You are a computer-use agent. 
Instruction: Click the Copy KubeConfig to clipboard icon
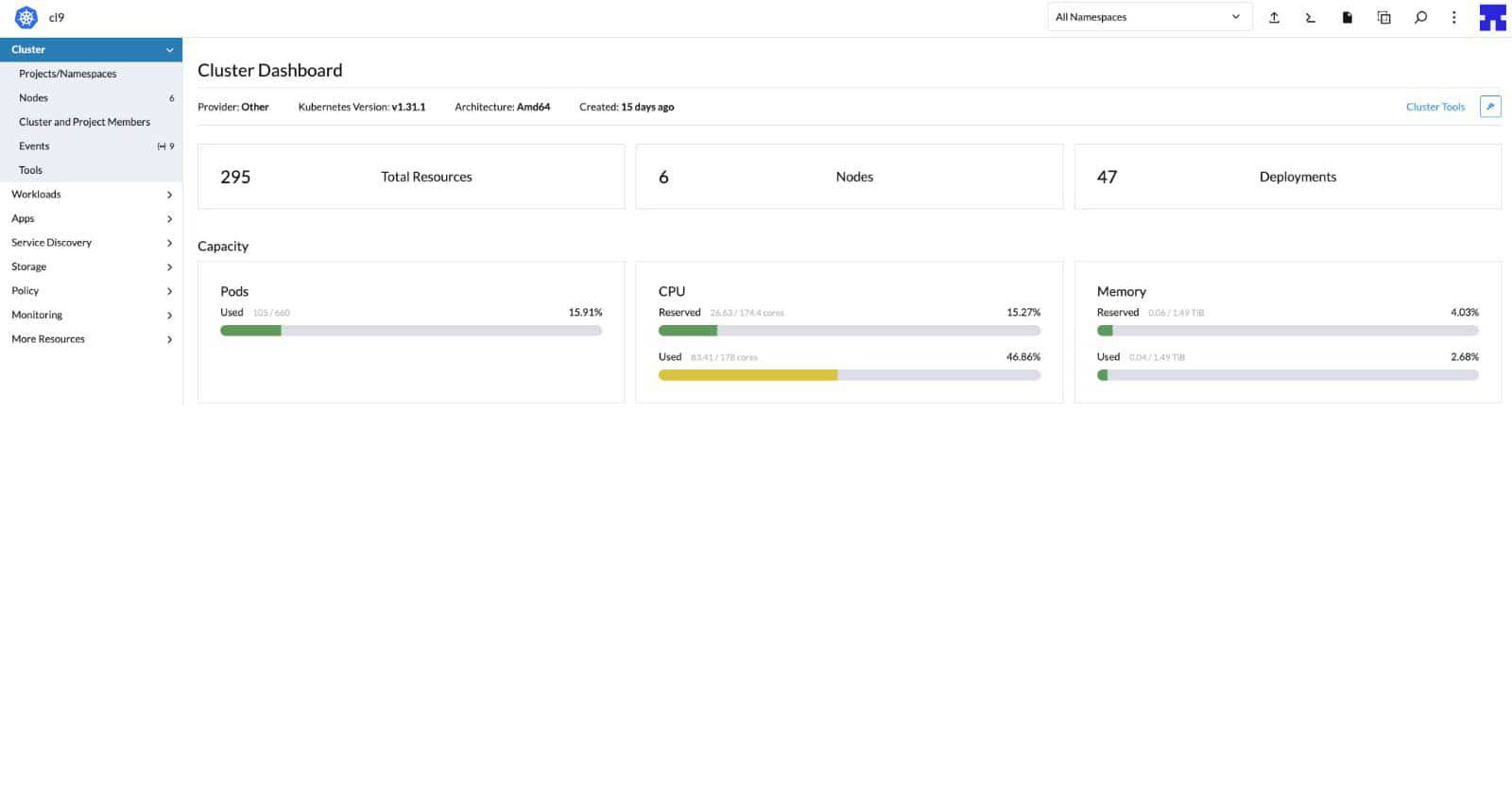pyautogui.click(x=1383, y=17)
